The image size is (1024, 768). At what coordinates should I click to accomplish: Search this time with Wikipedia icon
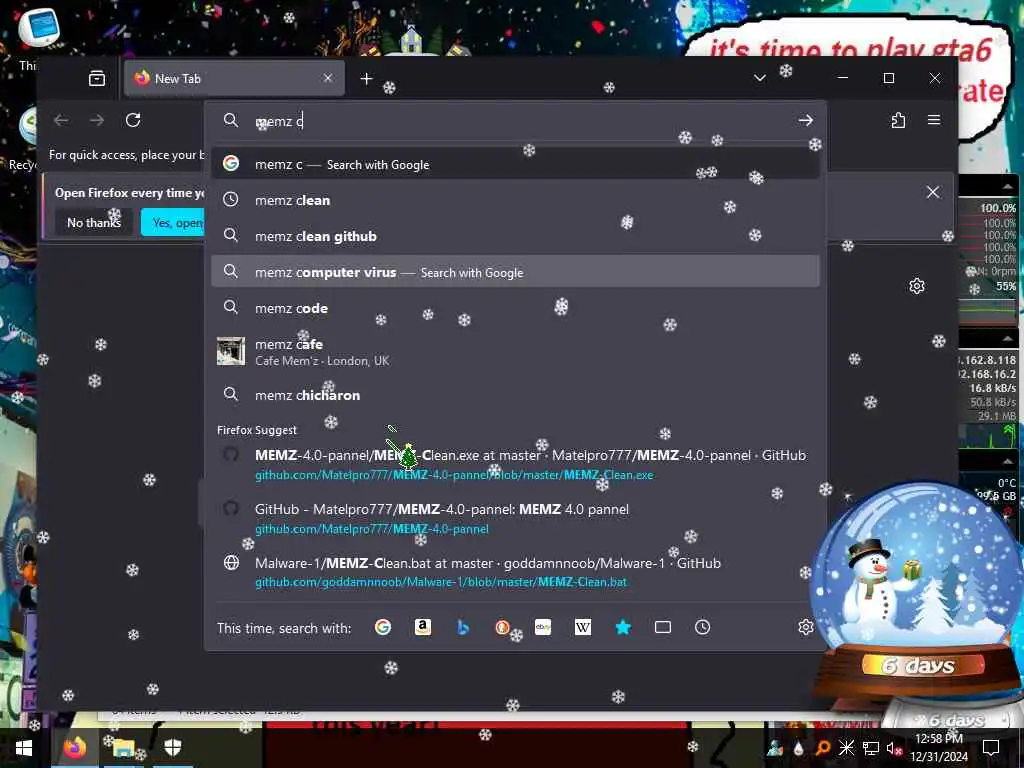[x=583, y=627]
